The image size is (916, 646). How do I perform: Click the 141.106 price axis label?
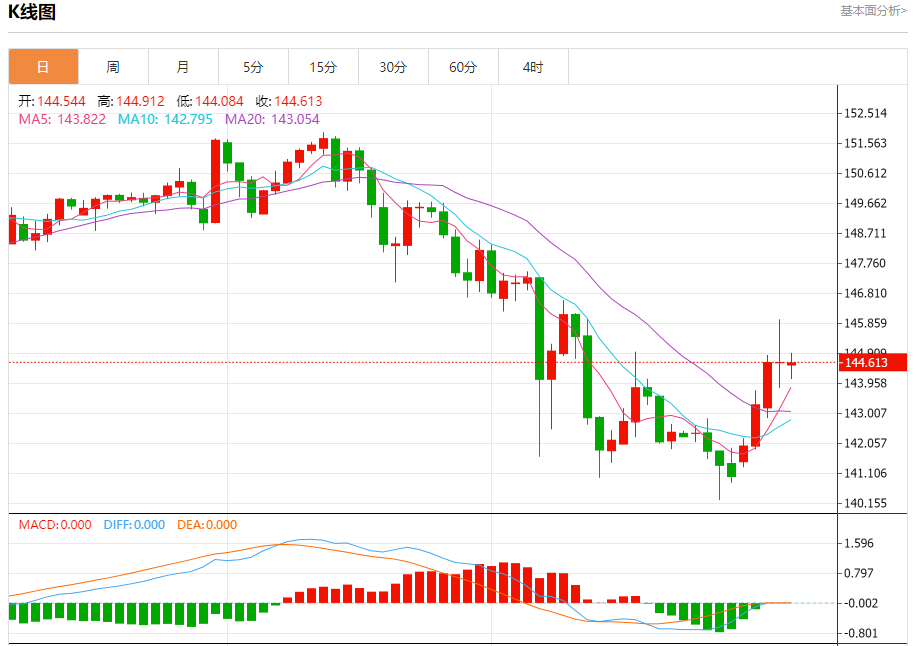[x=866, y=473]
